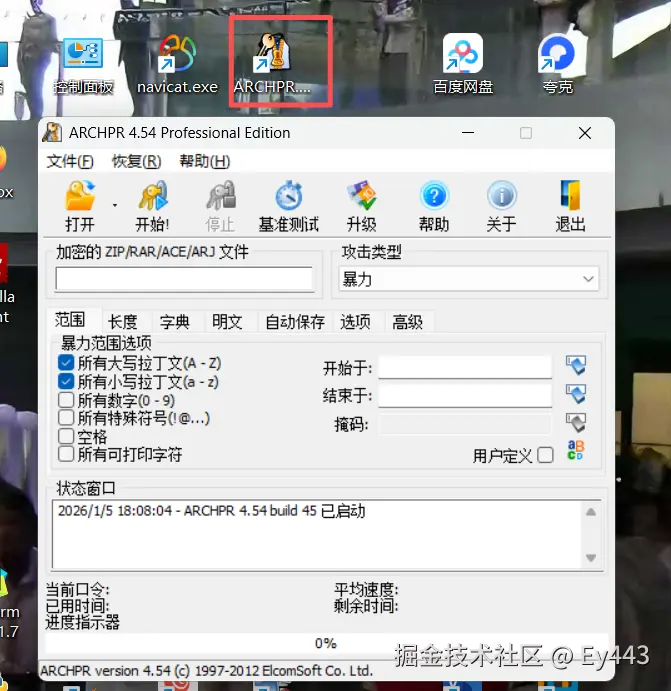Toggle the 用户定义 checkbox

[x=545, y=455]
